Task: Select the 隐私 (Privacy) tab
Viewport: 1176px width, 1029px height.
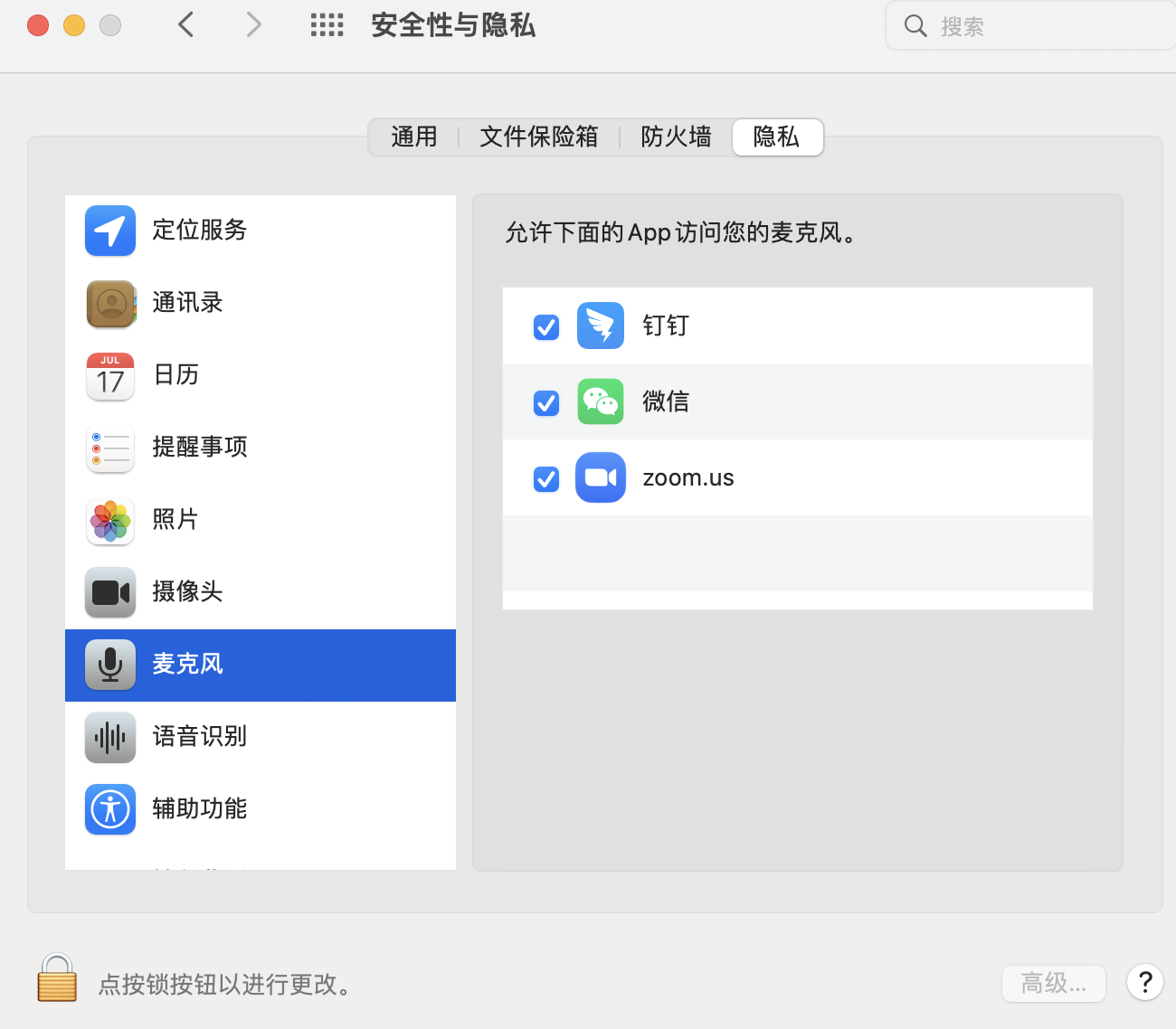Action: [x=777, y=137]
